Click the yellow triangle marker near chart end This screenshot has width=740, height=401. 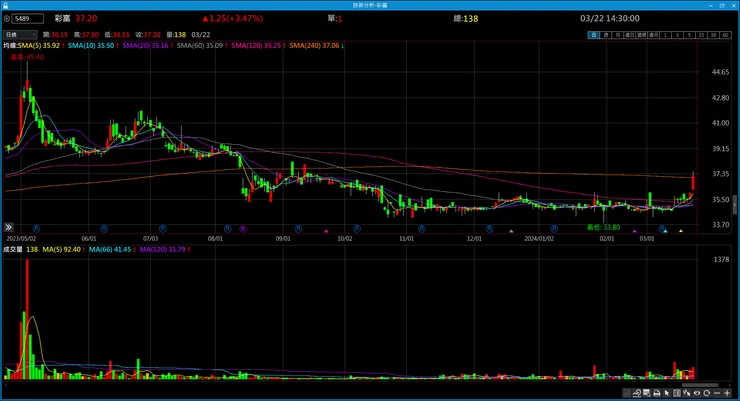click(681, 231)
